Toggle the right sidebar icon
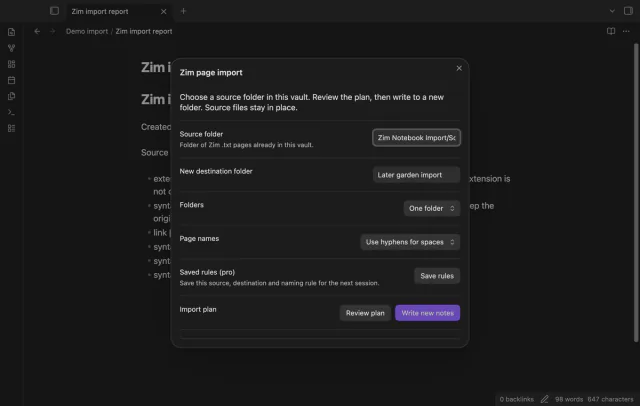 [628, 11]
